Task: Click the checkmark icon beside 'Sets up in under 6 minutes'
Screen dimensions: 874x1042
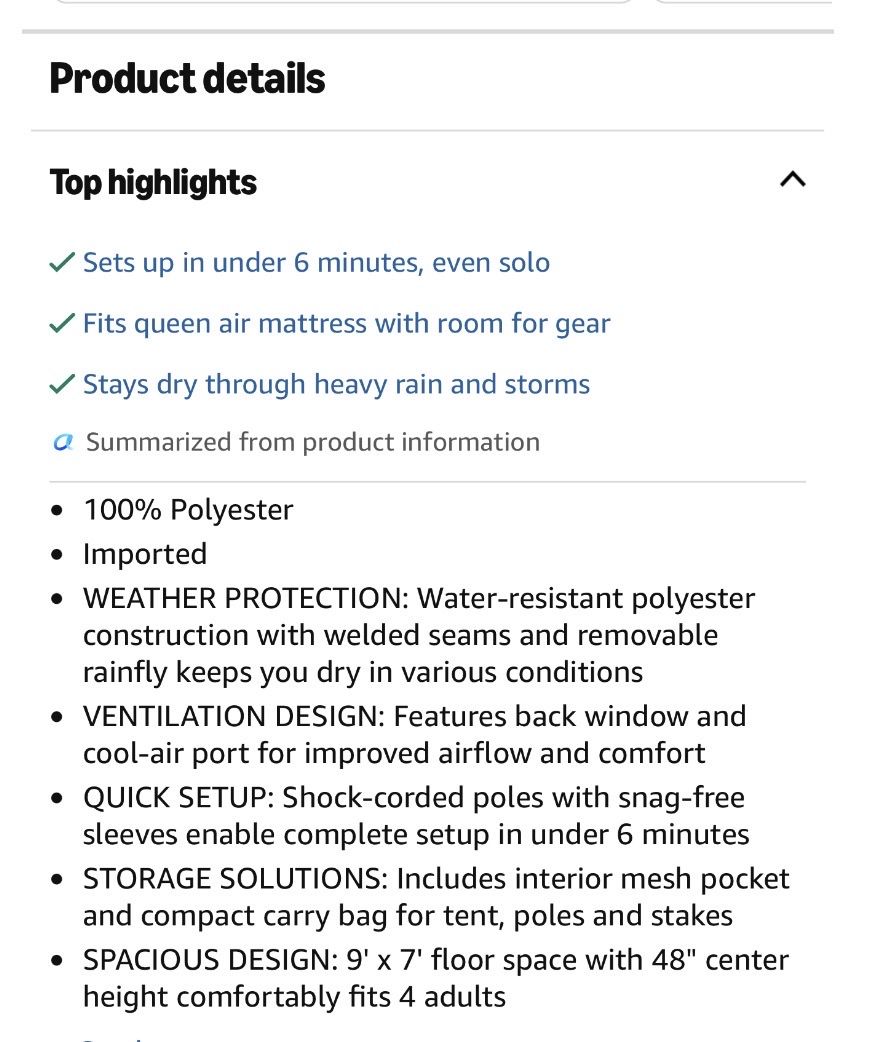Action: [62, 262]
